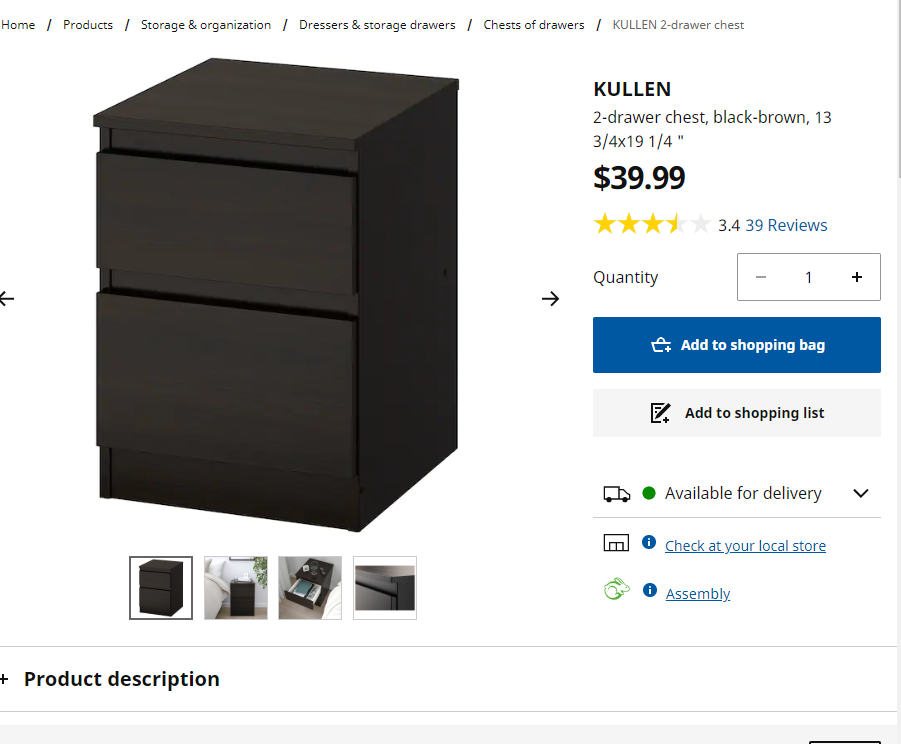Click the delivery truck icon
The image size is (901, 744).
point(617,493)
